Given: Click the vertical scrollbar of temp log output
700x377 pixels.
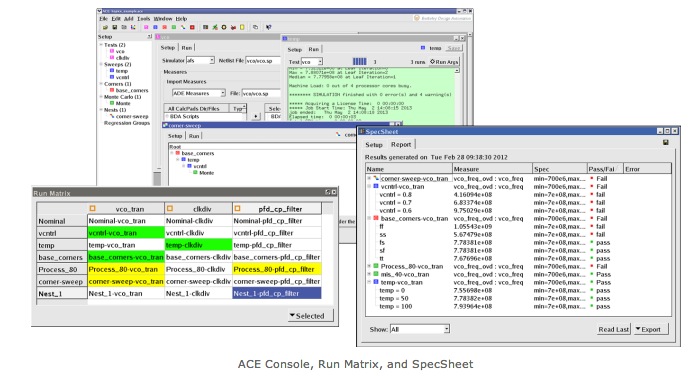Looking at the screenshot, I should (457, 96).
